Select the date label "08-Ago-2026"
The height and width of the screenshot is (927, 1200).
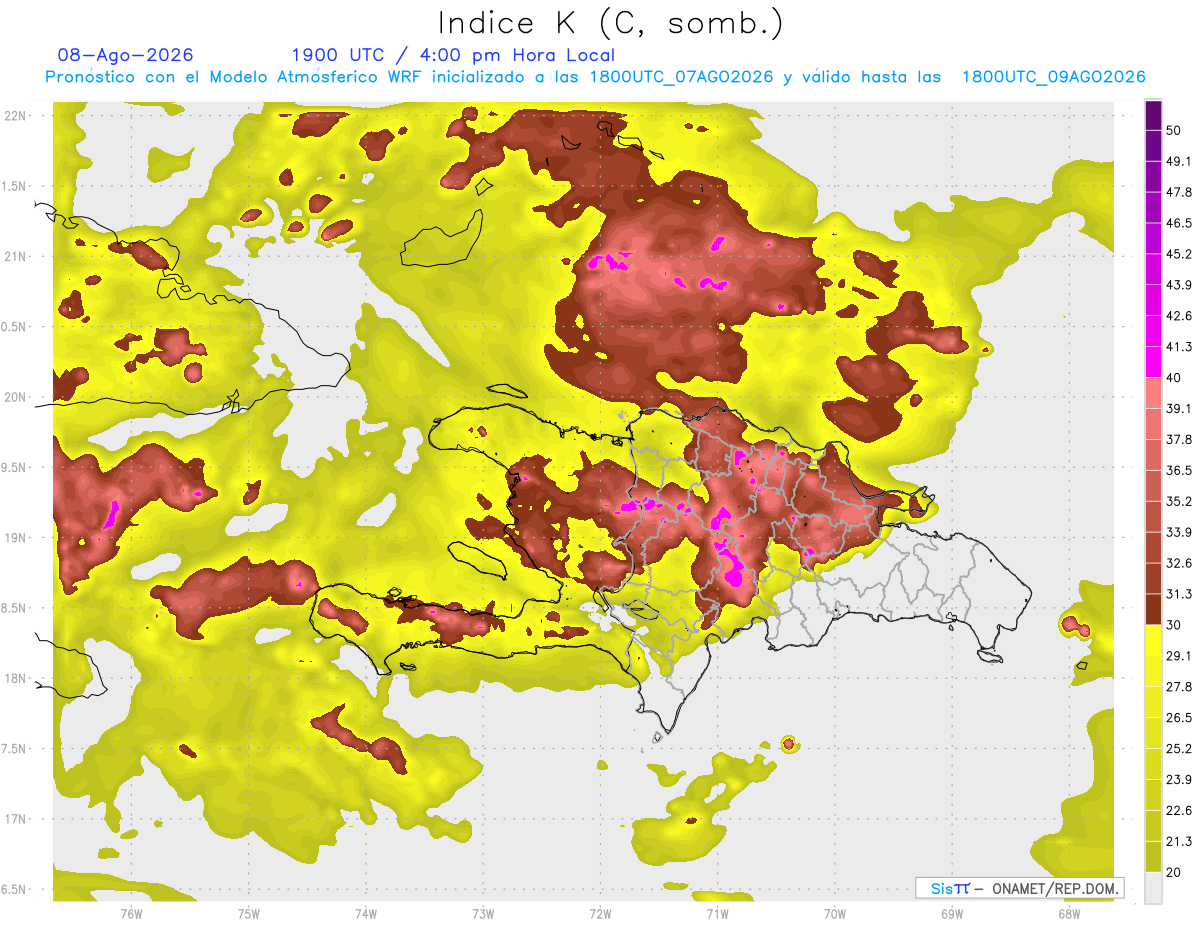126,55
